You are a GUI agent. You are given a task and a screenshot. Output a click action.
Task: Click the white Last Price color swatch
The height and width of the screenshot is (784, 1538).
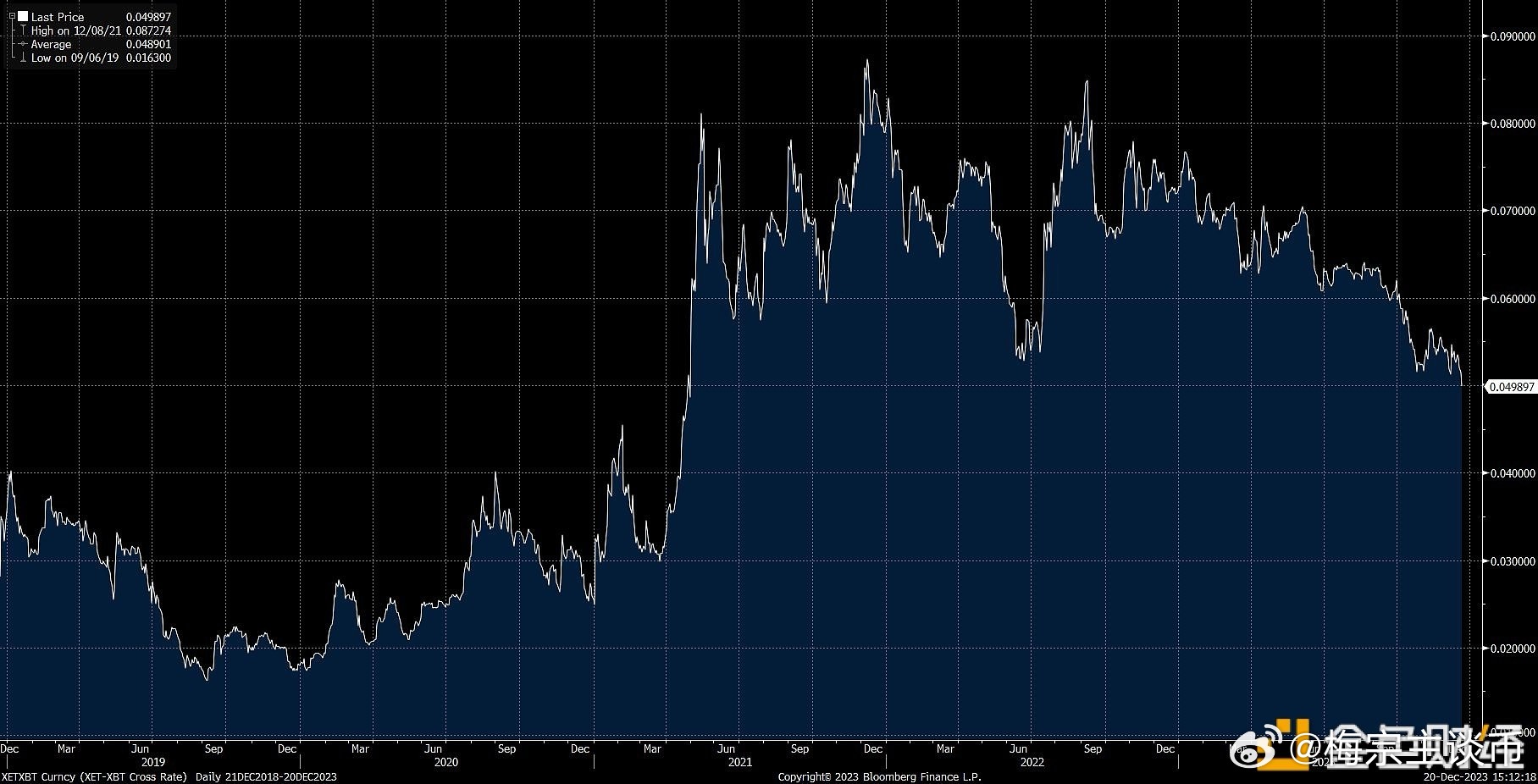23,16
